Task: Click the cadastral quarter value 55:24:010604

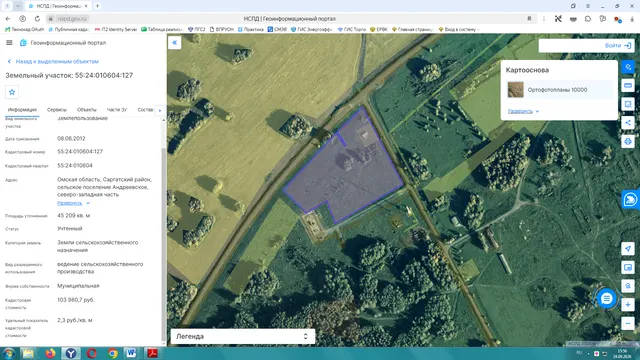Action: coord(75,165)
